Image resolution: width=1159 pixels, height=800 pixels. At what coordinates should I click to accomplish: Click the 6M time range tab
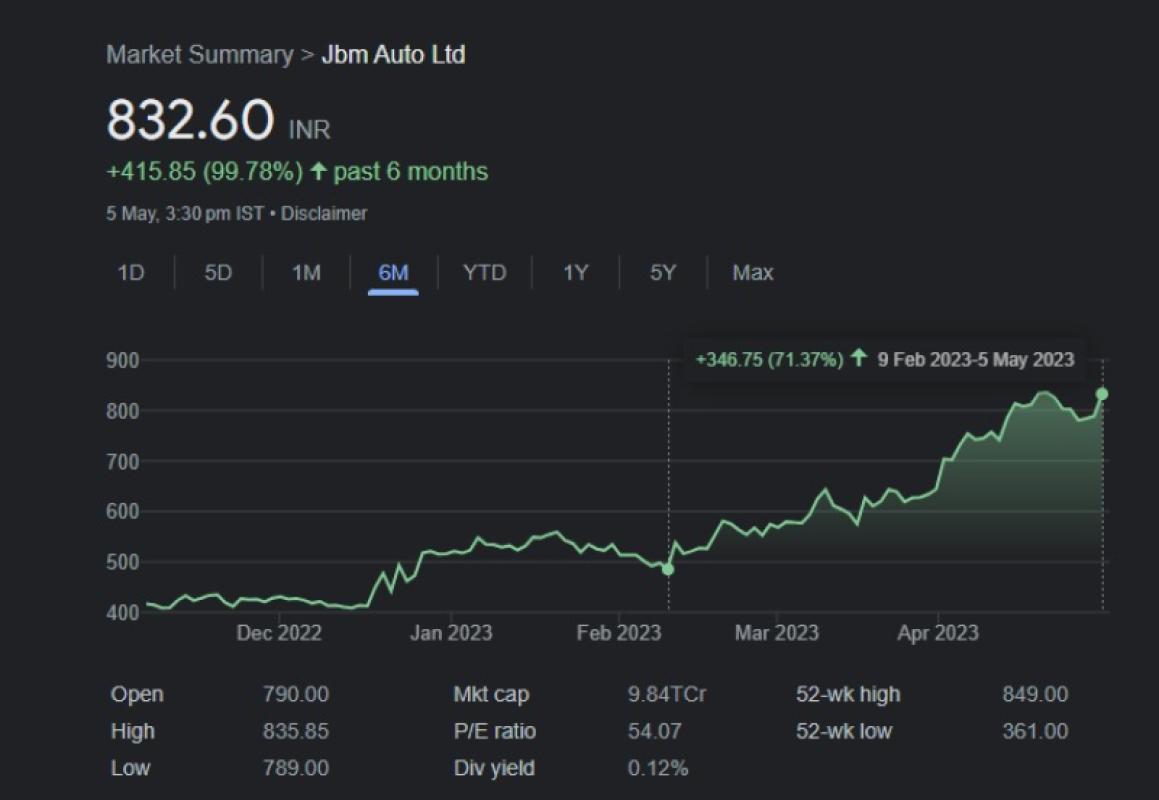click(393, 273)
